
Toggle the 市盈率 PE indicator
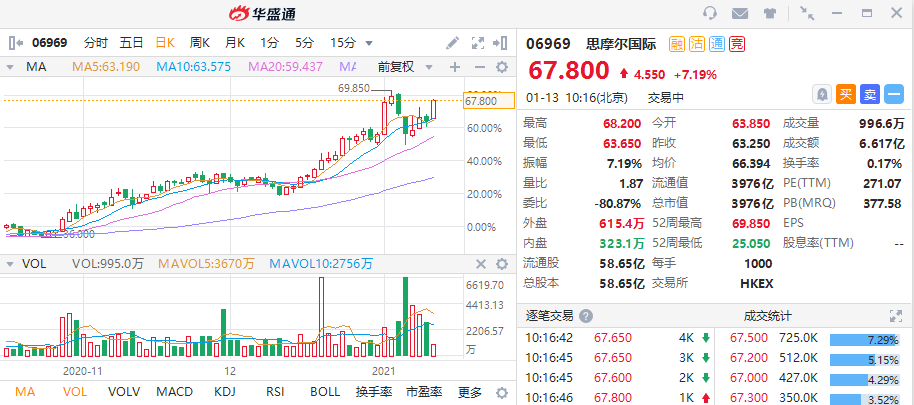424,392
